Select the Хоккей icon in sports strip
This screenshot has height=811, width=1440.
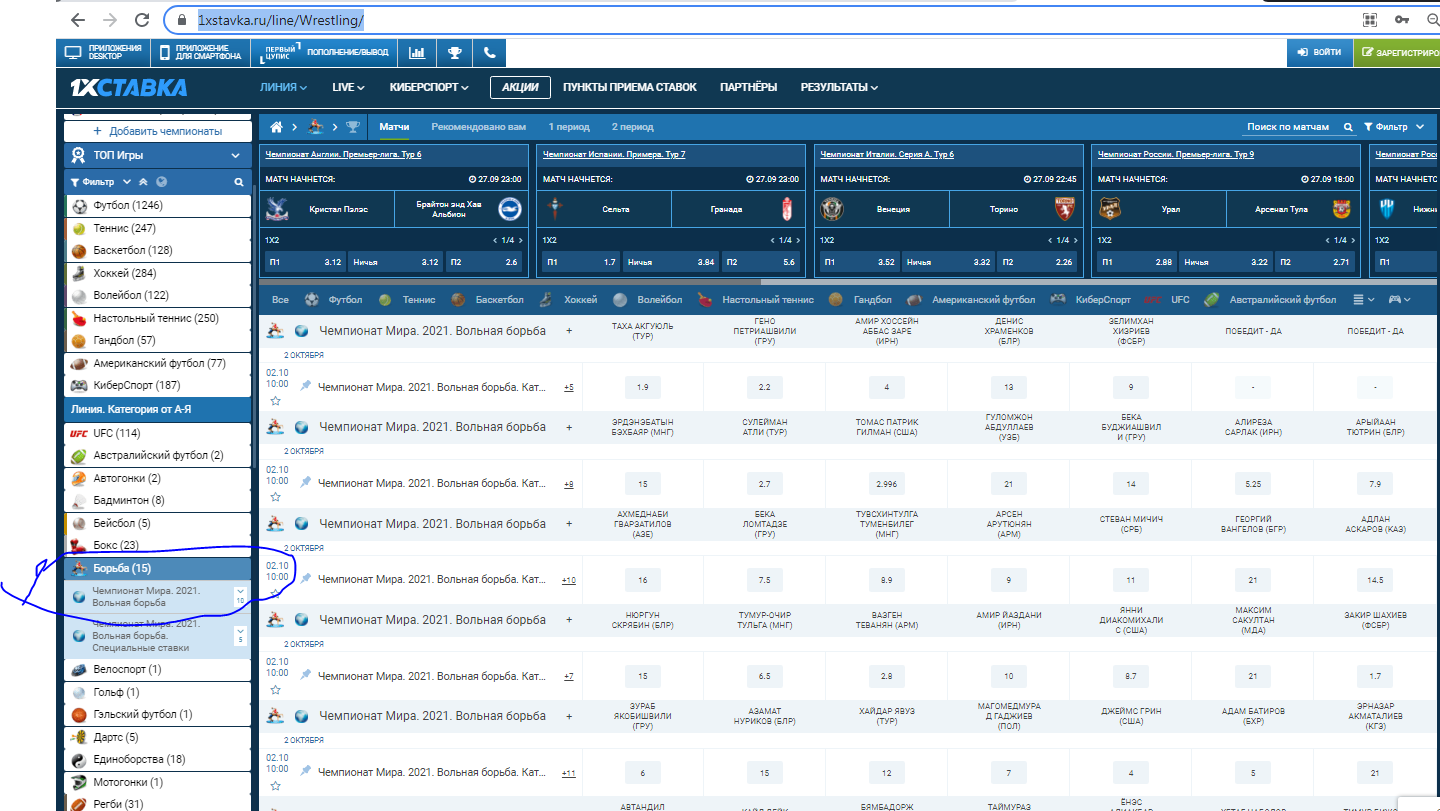tap(545, 299)
